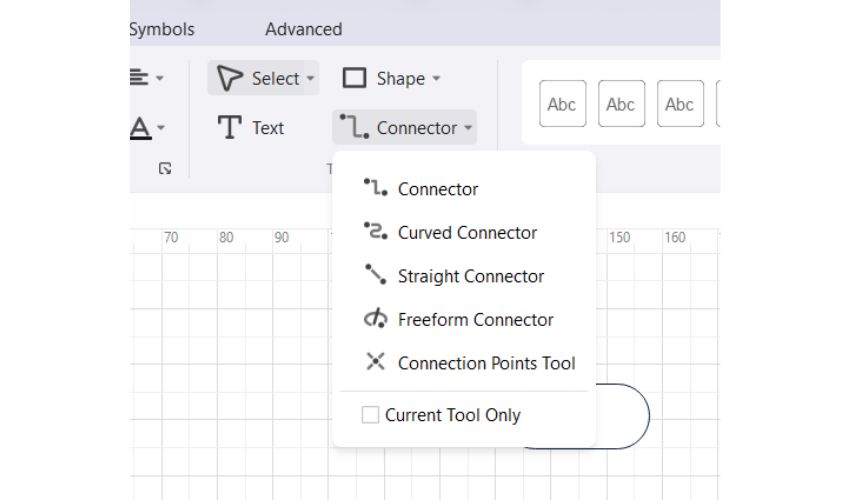The width and height of the screenshot is (850, 500).
Task: Apply the third Abc style preset
Action: pos(679,104)
